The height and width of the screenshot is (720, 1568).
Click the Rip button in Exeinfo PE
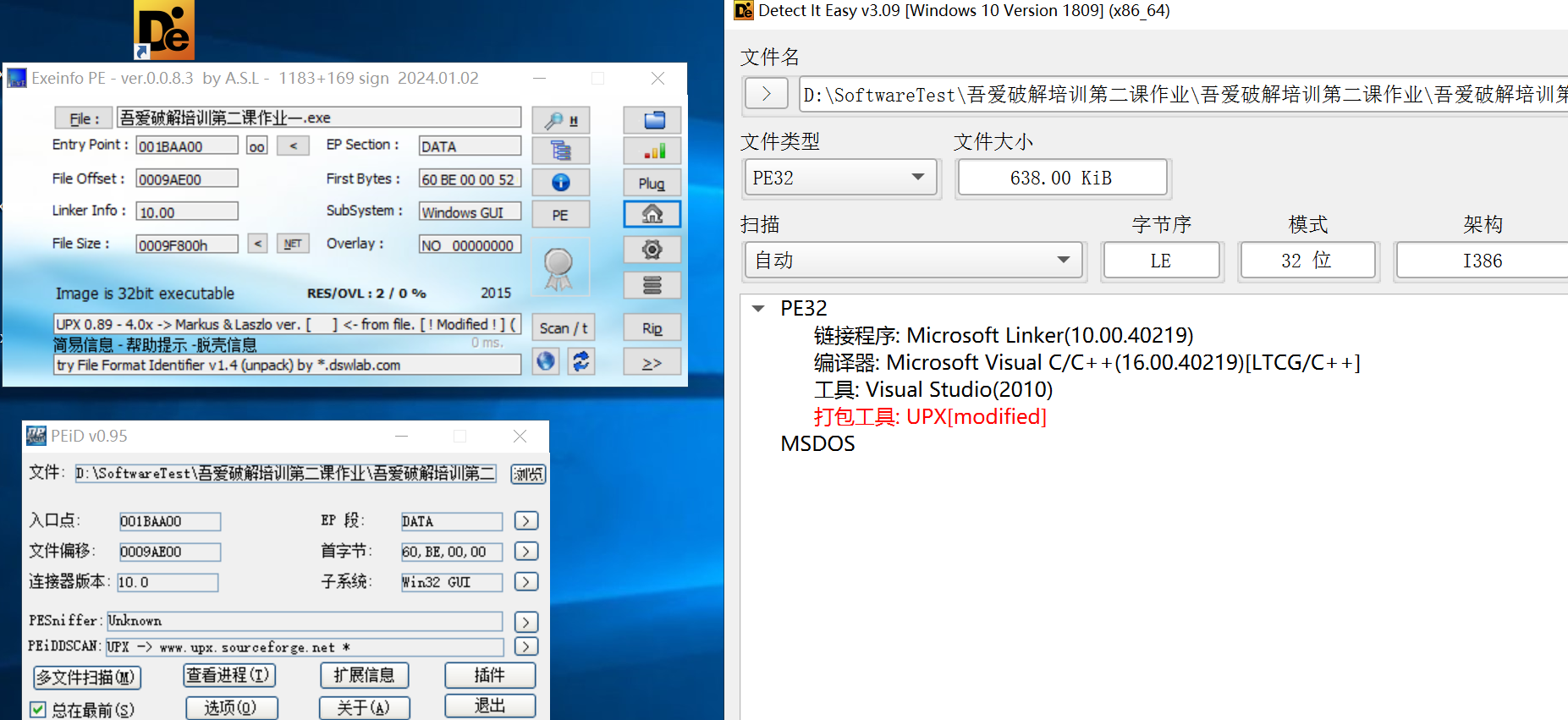tap(652, 328)
